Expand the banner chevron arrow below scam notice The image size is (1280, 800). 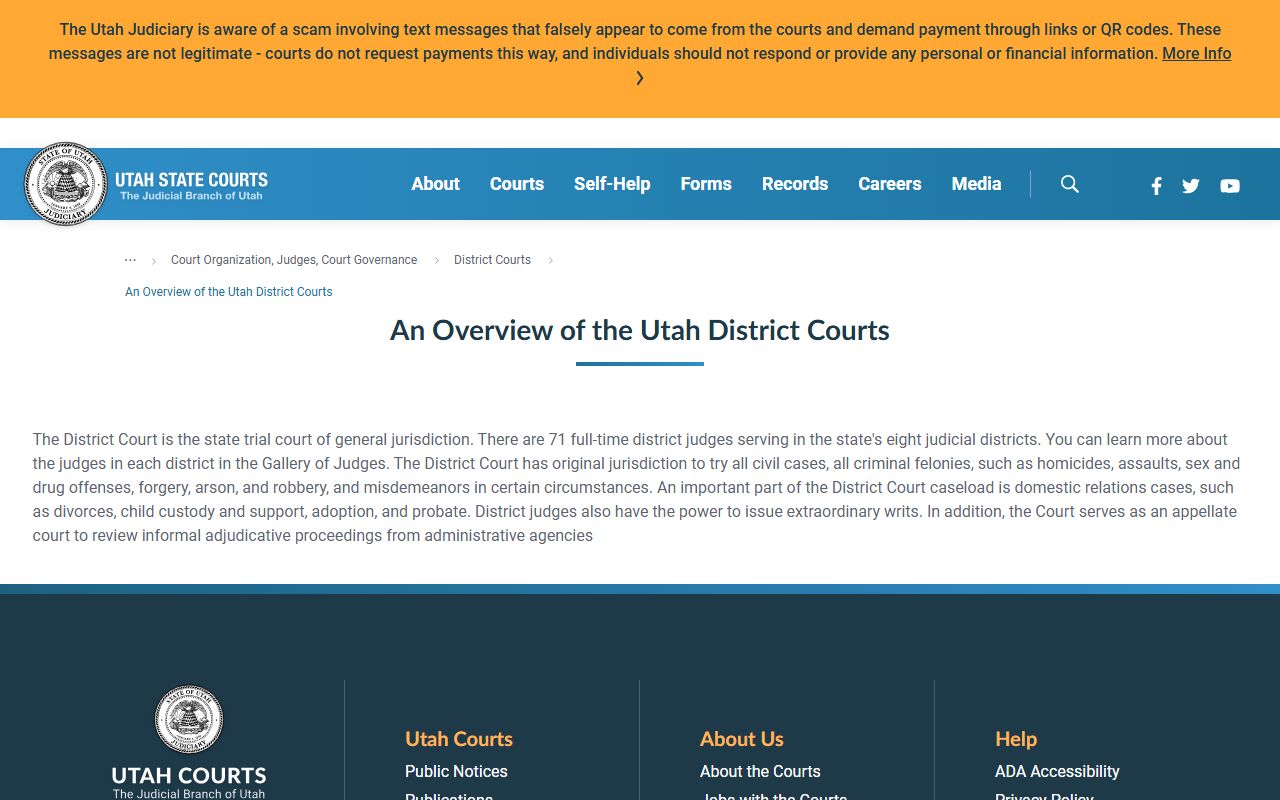point(640,78)
